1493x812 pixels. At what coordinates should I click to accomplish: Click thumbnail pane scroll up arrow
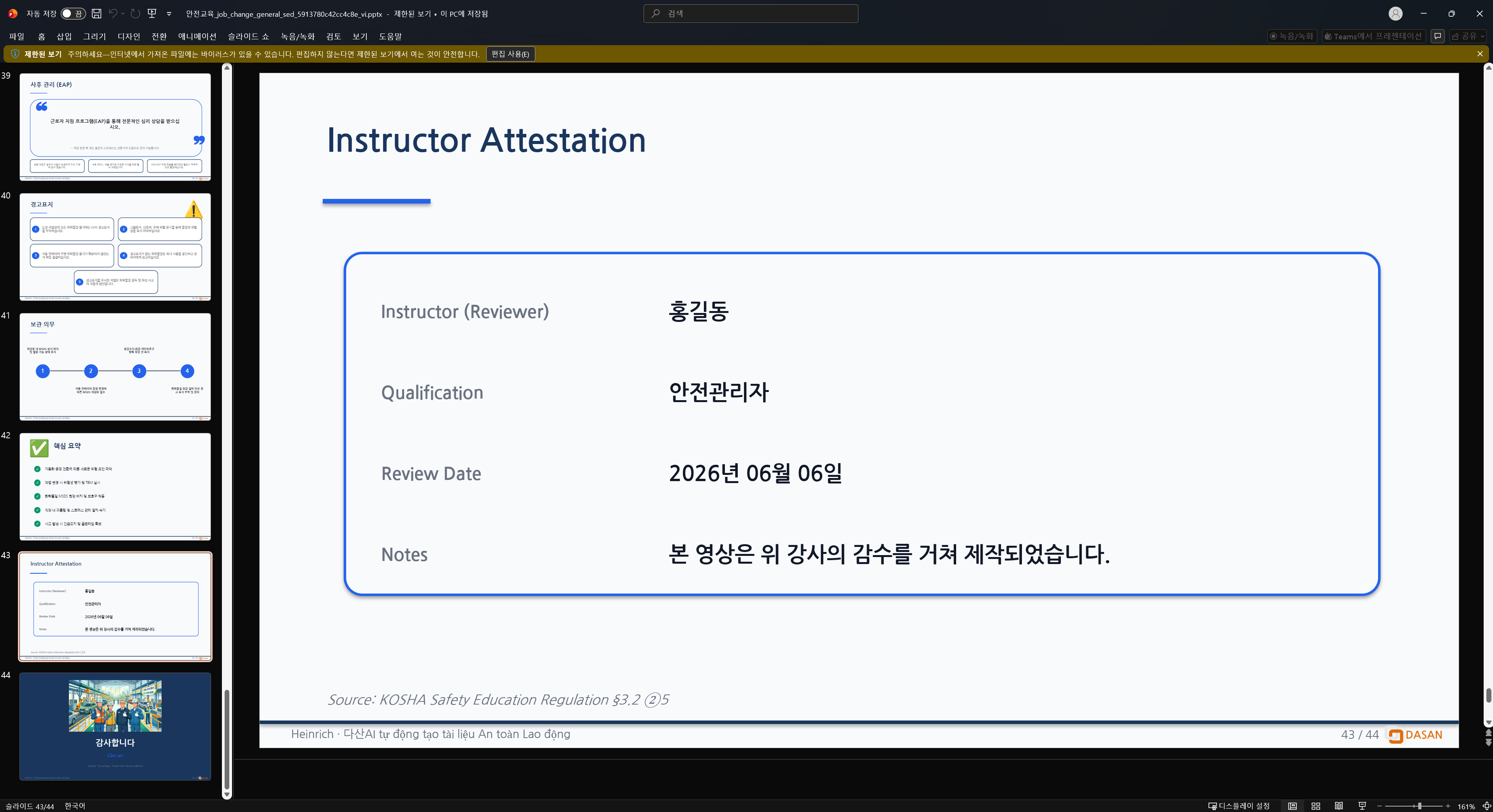(x=227, y=68)
